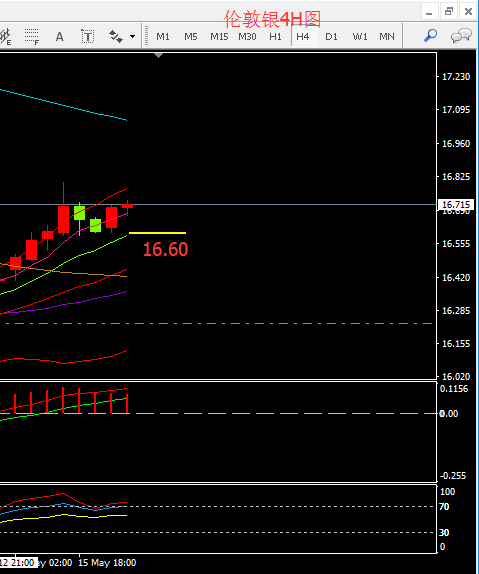Screen dimensions: 479x574
Task: Click the 0.1156 MACD scale value
Action: click(x=454, y=389)
